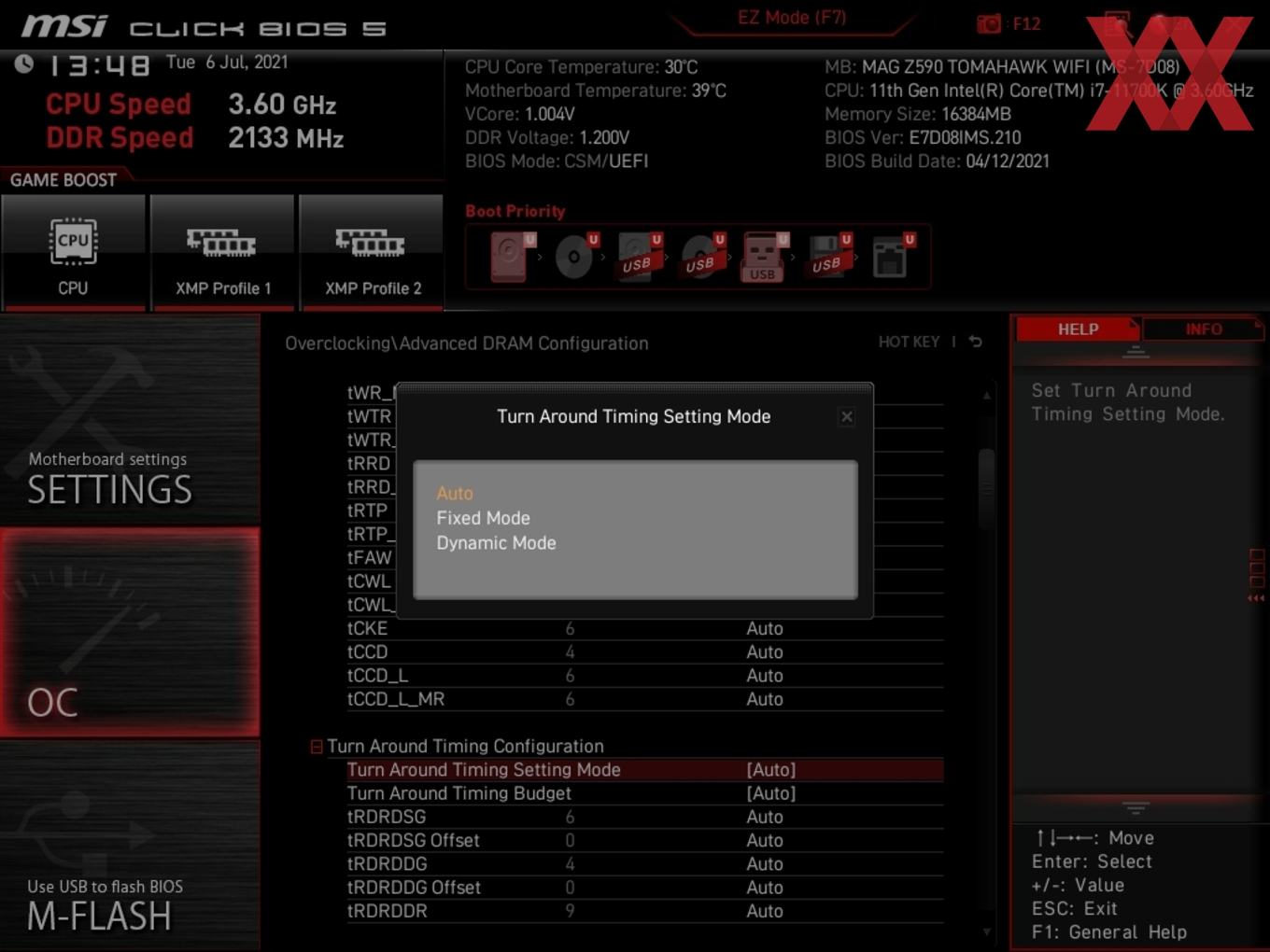The image size is (1270, 952).
Task: Toggle the CPU Game Boost button
Action: point(73,252)
